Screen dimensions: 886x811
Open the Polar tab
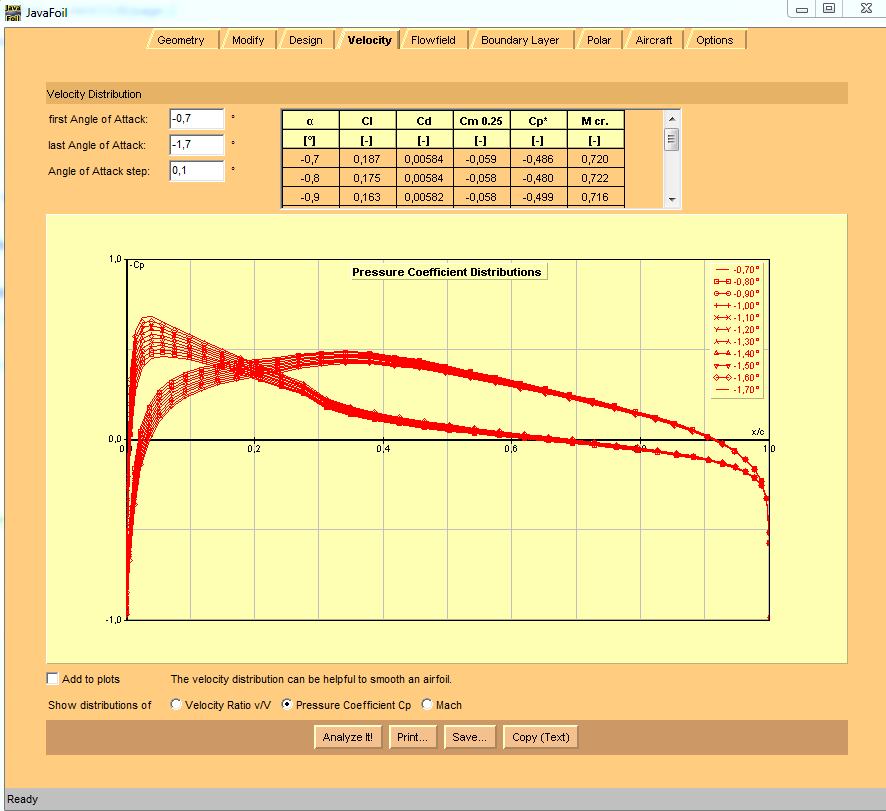pyautogui.click(x=599, y=40)
